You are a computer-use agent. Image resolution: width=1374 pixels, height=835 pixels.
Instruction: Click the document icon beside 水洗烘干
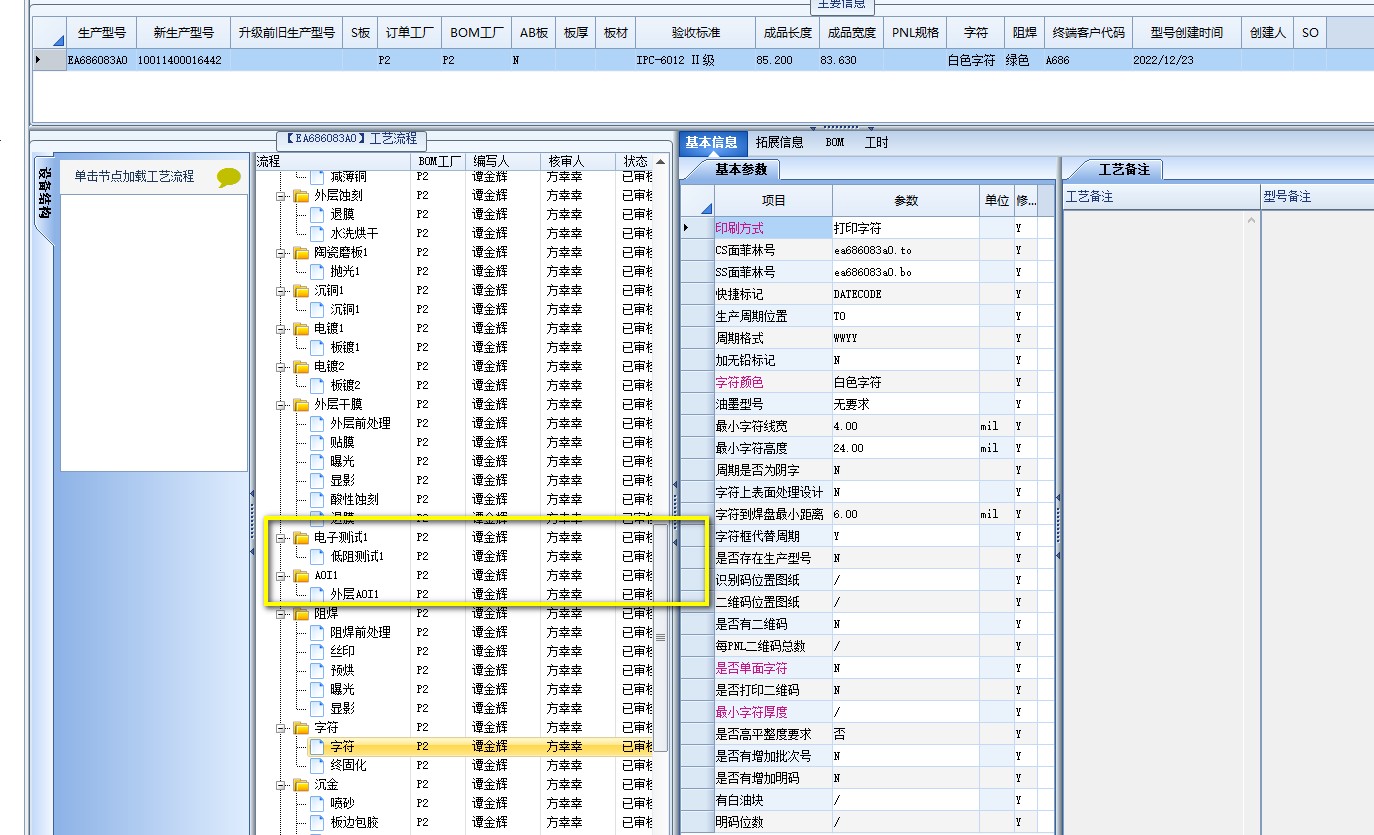click(x=317, y=233)
